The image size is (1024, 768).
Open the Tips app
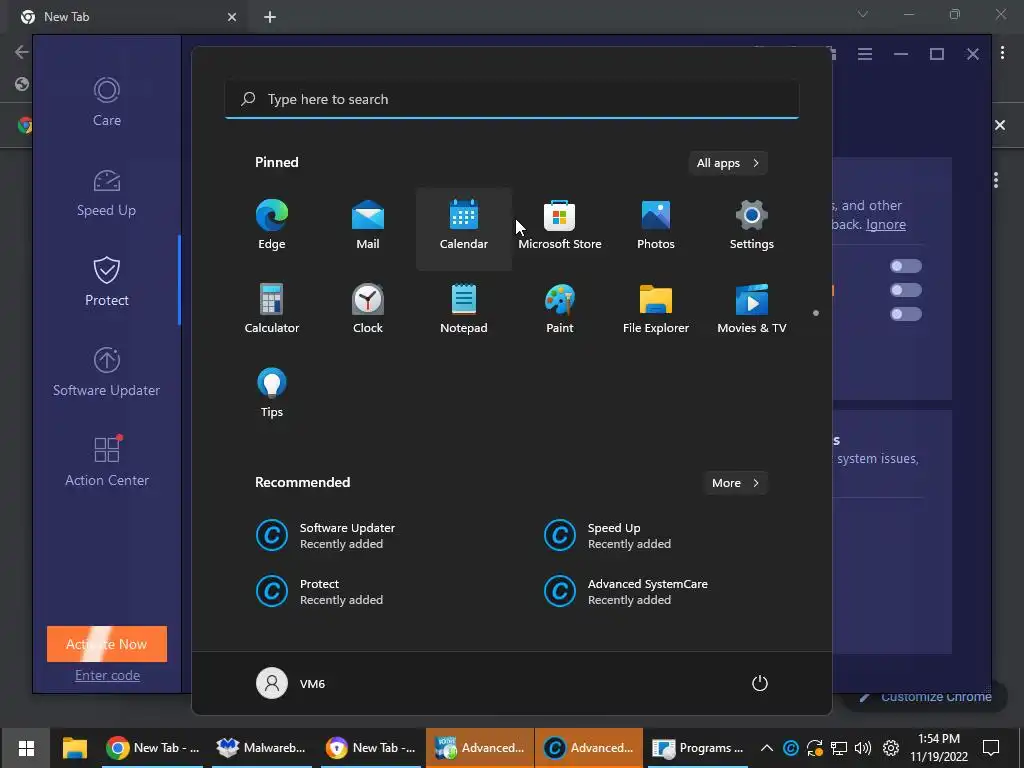272,394
